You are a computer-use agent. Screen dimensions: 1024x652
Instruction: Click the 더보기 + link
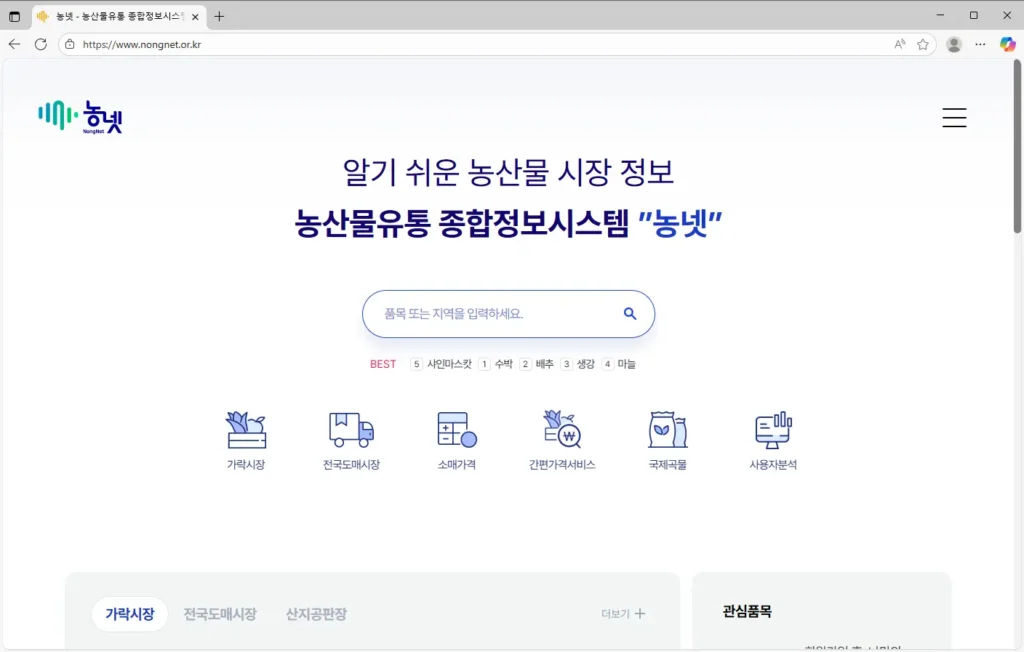click(623, 613)
